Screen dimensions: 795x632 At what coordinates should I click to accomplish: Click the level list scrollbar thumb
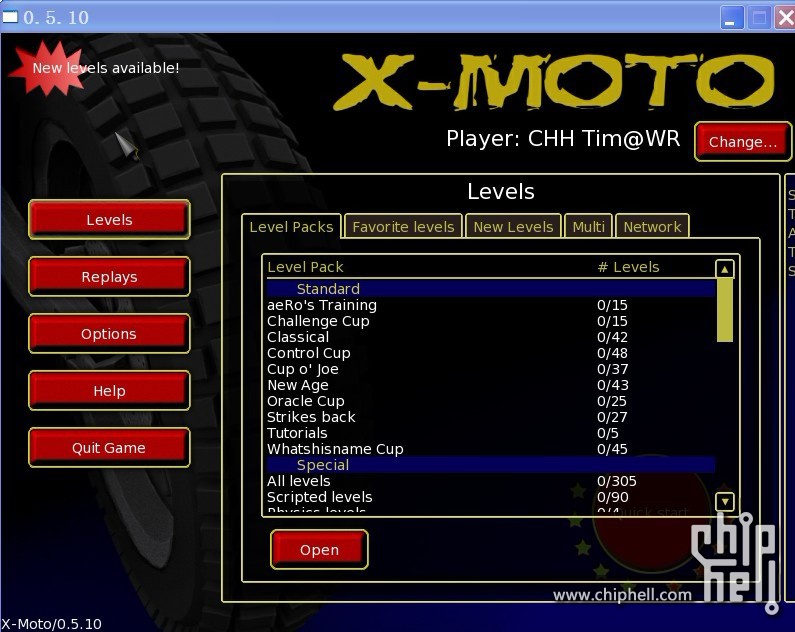(725, 310)
